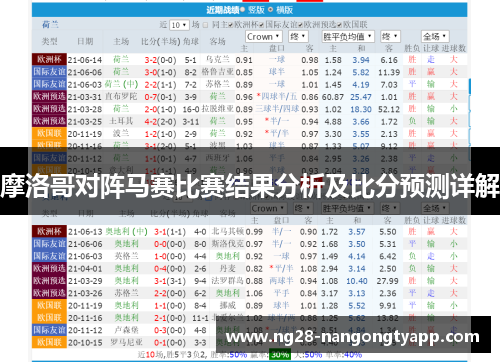Uncheck the 欧国联 filter checkbox
This screenshot has height=362, width=500.
[339, 25]
